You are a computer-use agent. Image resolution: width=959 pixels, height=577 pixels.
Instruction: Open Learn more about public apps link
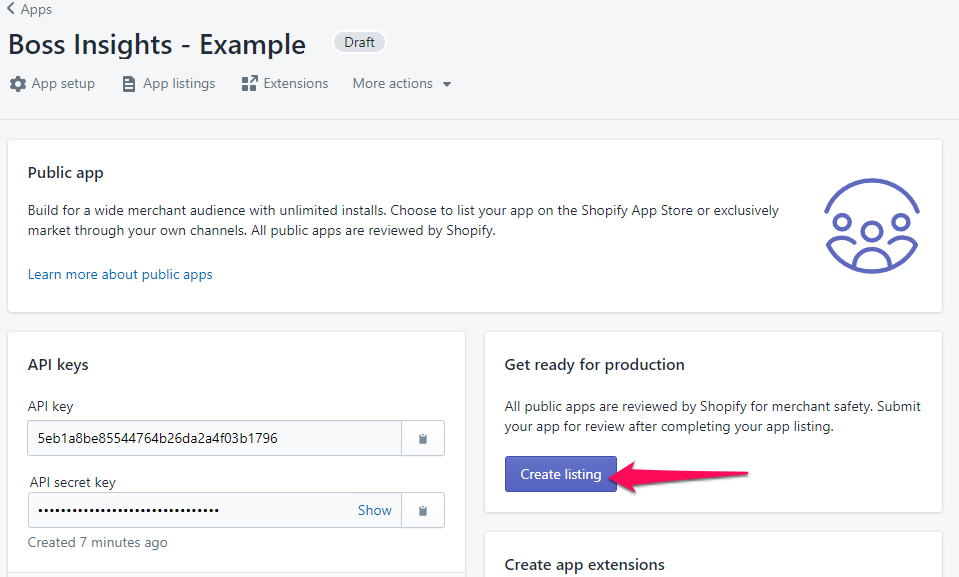120,274
